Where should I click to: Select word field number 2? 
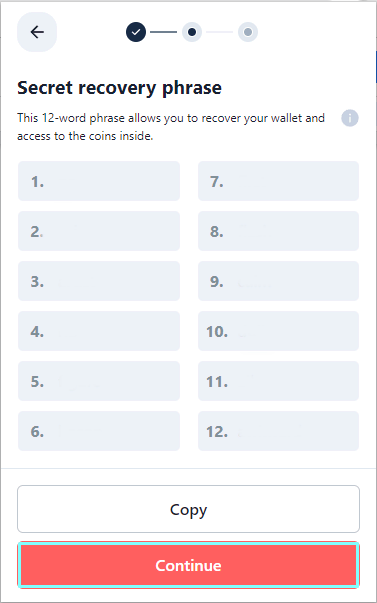pos(99,231)
